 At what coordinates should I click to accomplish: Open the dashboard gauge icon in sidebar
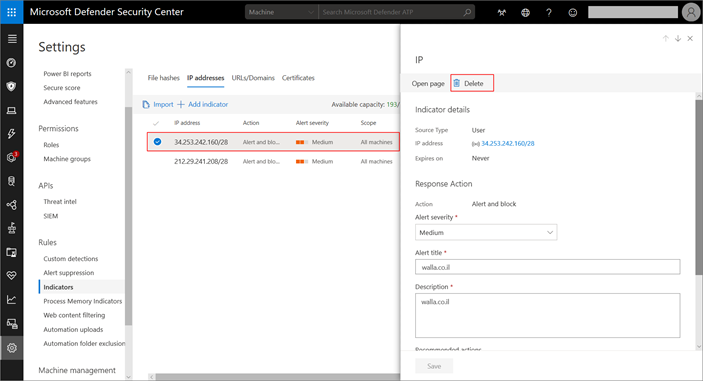point(12,63)
